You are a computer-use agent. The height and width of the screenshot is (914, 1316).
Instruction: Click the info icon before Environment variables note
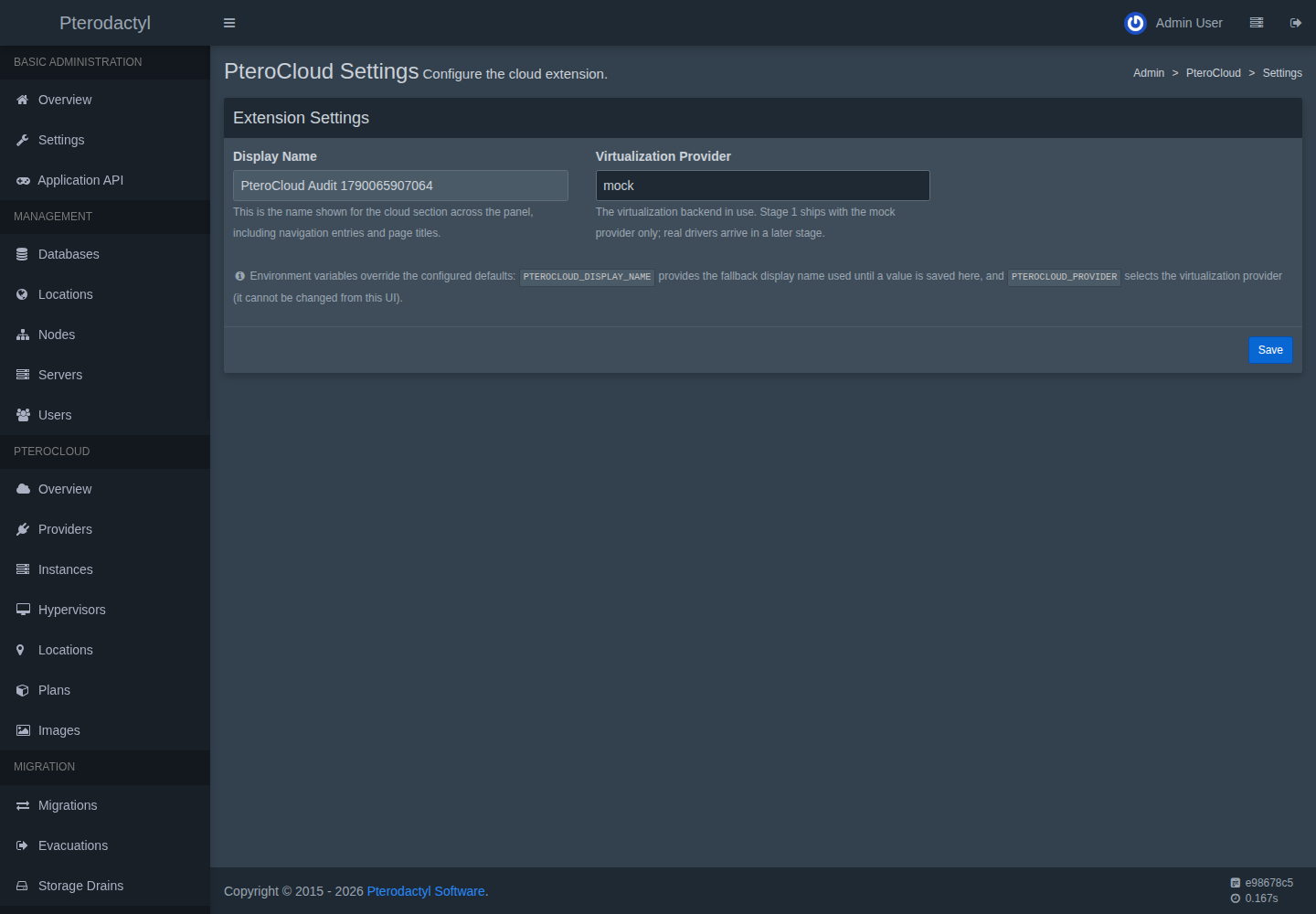pos(239,276)
